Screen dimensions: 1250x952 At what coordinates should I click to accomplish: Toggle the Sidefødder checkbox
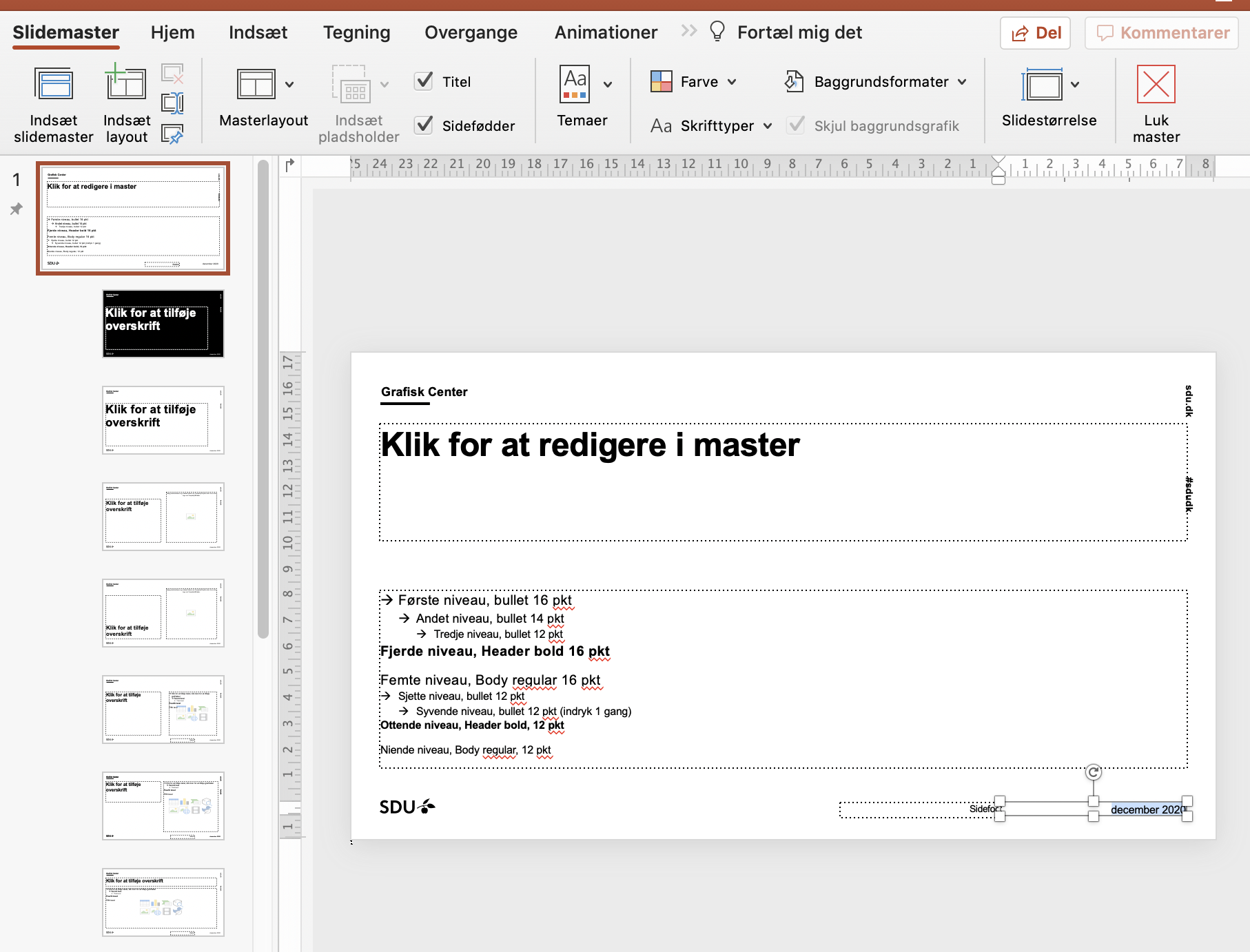(424, 125)
